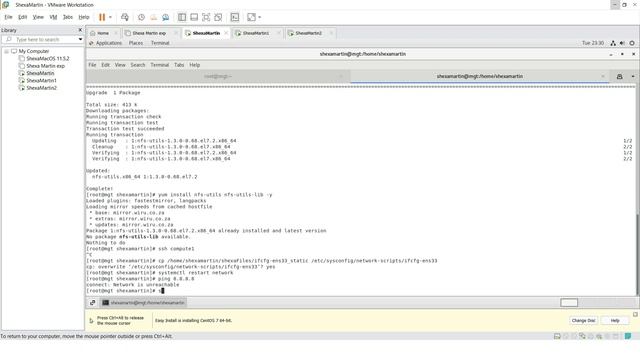640x360 pixels.
Task: Click the guest clock showing Tue 23:30
Action: pyautogui.click(x=593, y=43)
